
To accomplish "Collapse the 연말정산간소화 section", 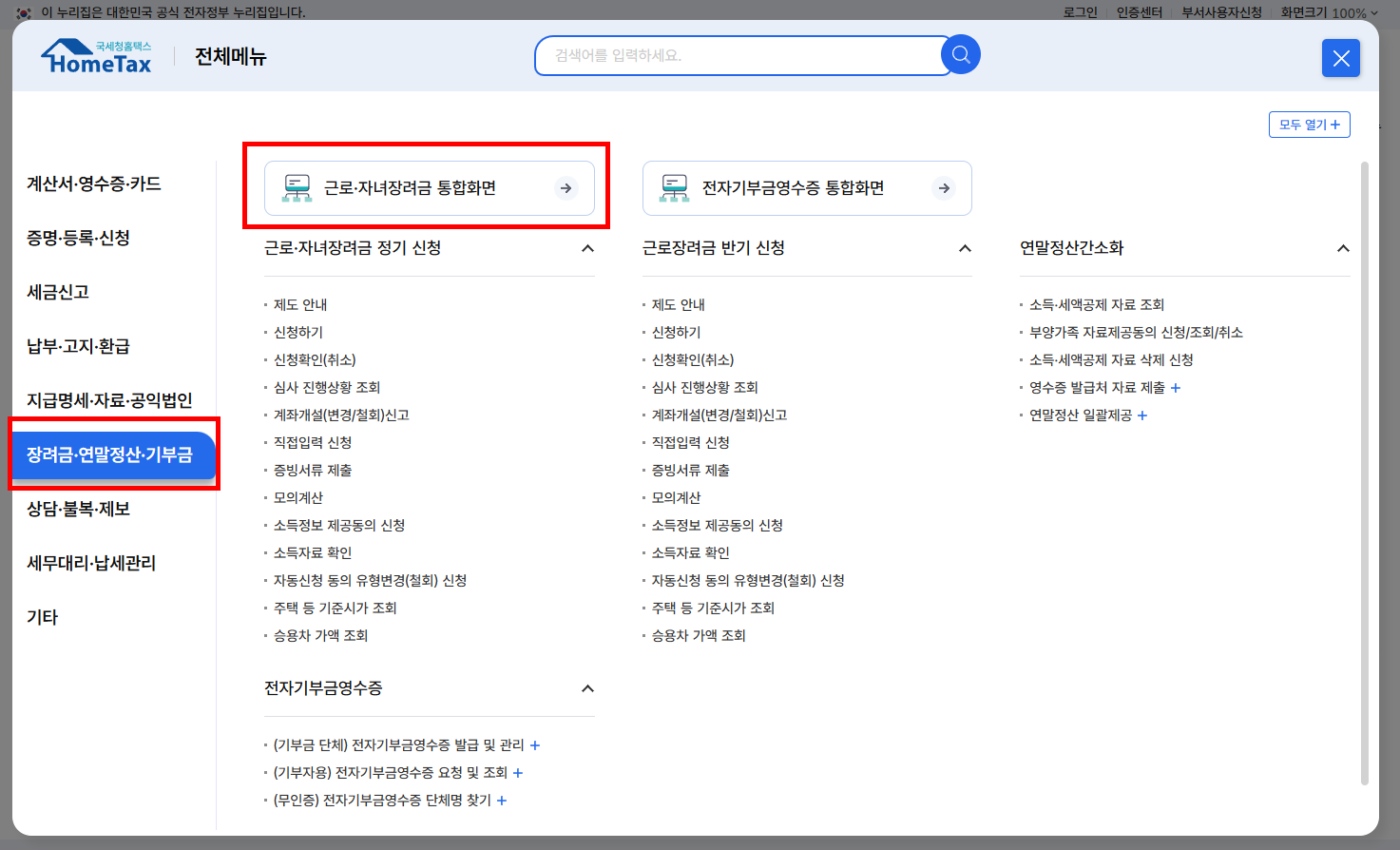I will pyautogui.click(x=1343, y=248).
